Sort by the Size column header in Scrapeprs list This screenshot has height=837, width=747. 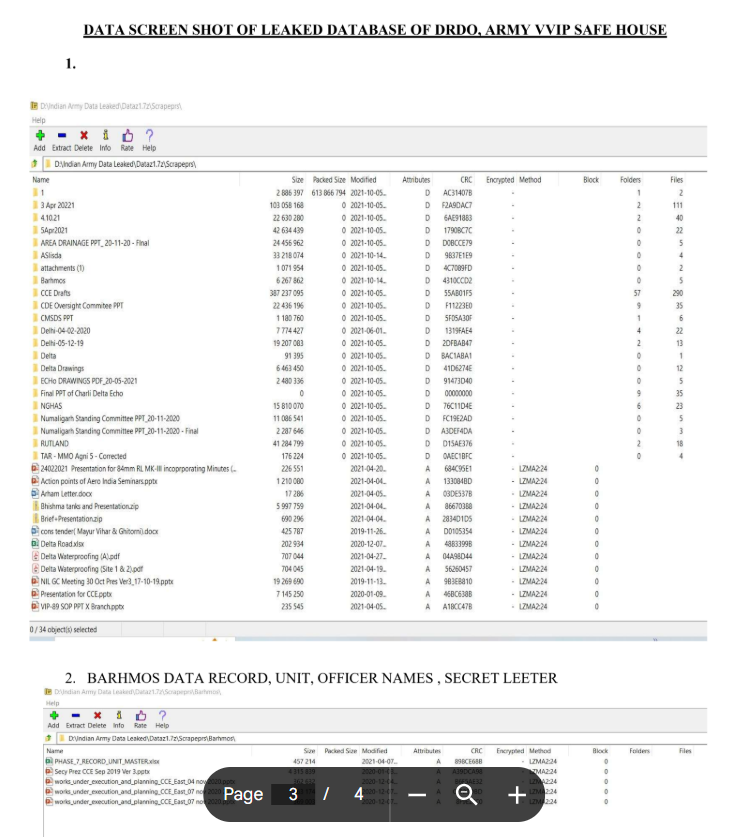point(297,180)
